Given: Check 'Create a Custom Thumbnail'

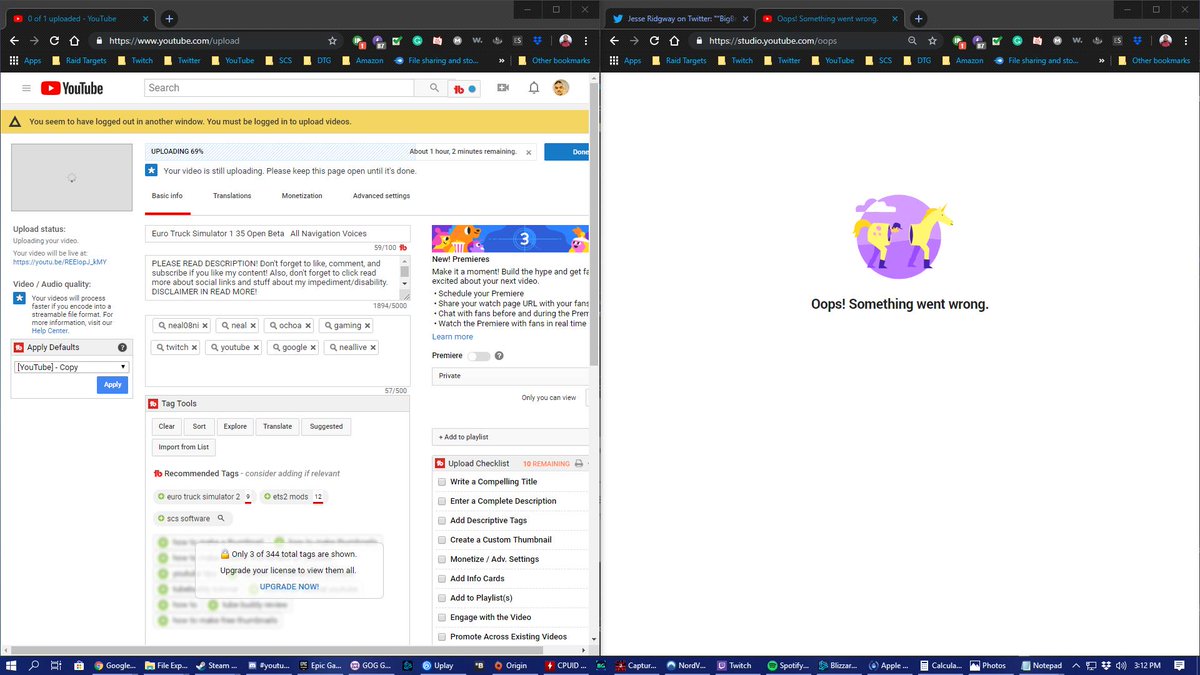Looking at the screenshot, I should 442,540.
